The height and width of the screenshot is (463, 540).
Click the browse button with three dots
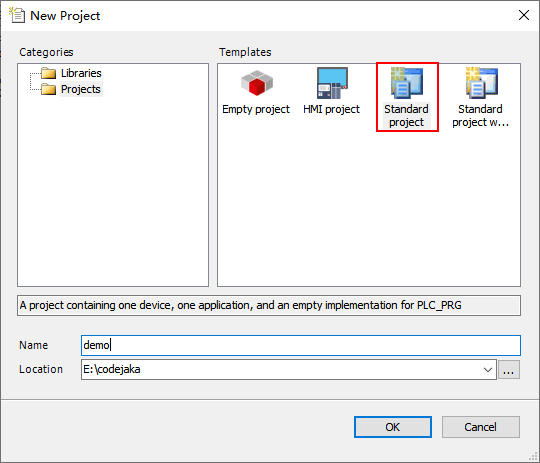pos(509,370)
